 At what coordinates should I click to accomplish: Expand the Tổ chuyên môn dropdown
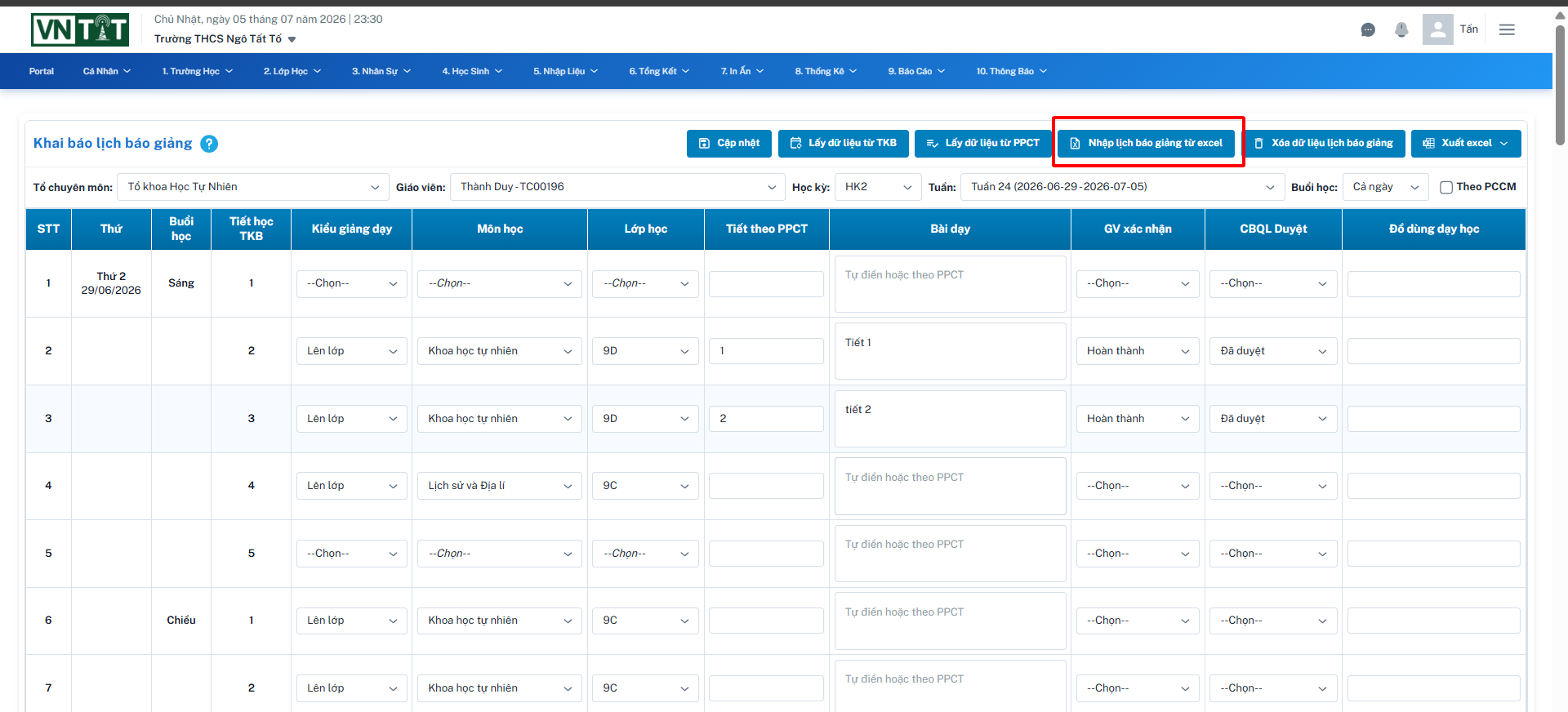tap(252, 187)
